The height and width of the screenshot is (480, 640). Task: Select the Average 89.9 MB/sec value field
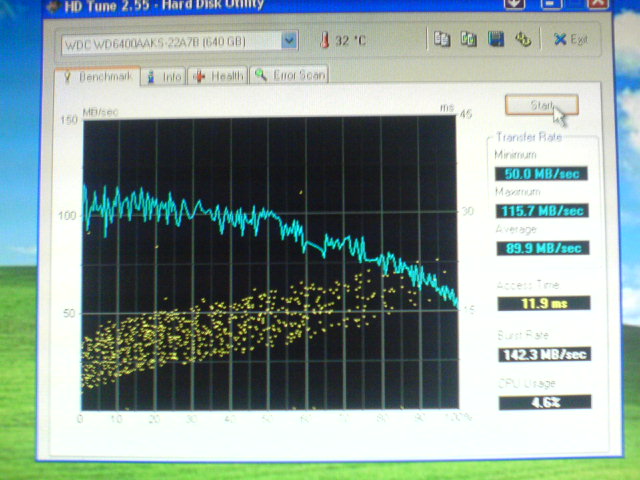pyautogui.click(x=541, y=248)
